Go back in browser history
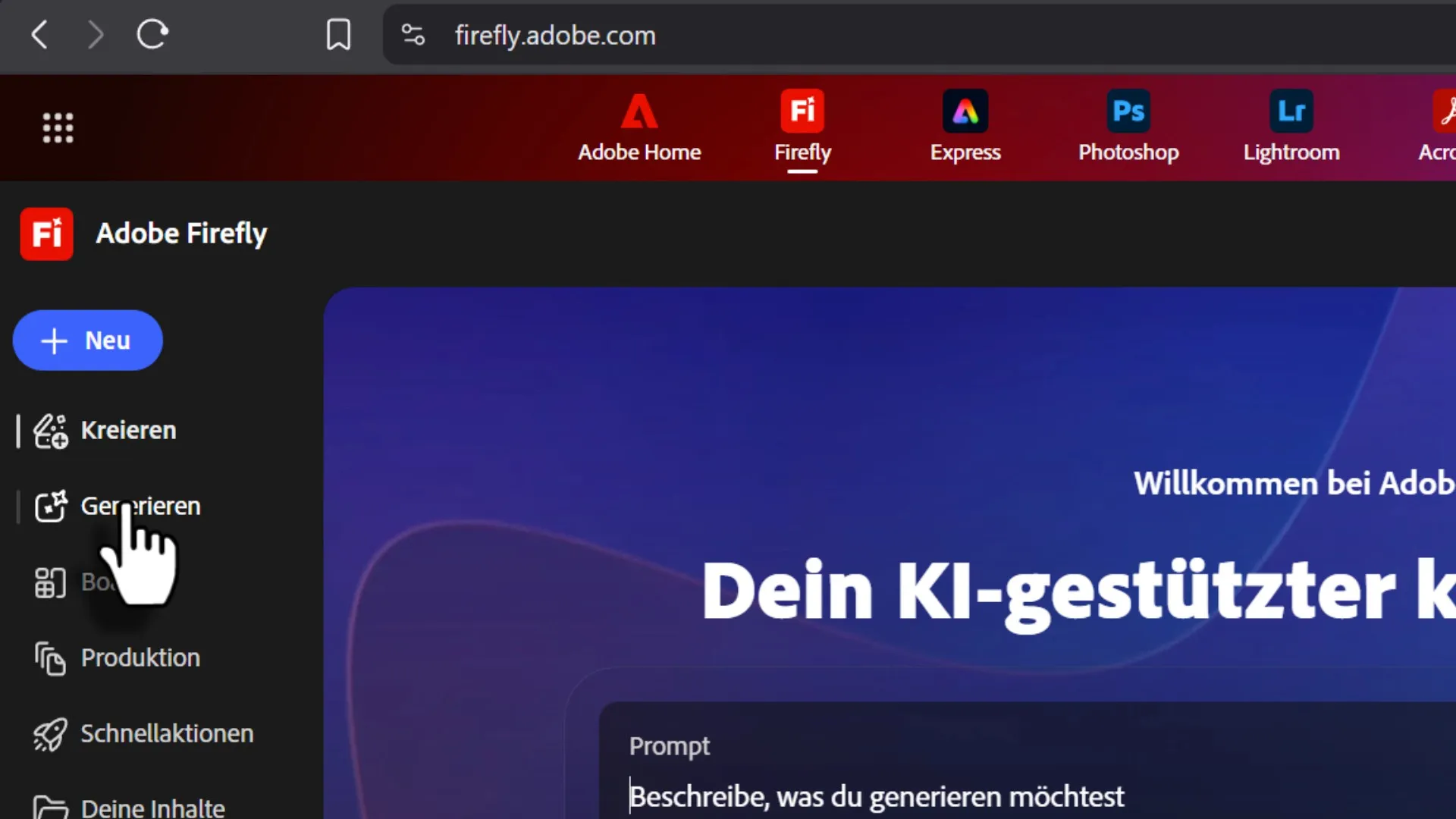 pos(39,35)
